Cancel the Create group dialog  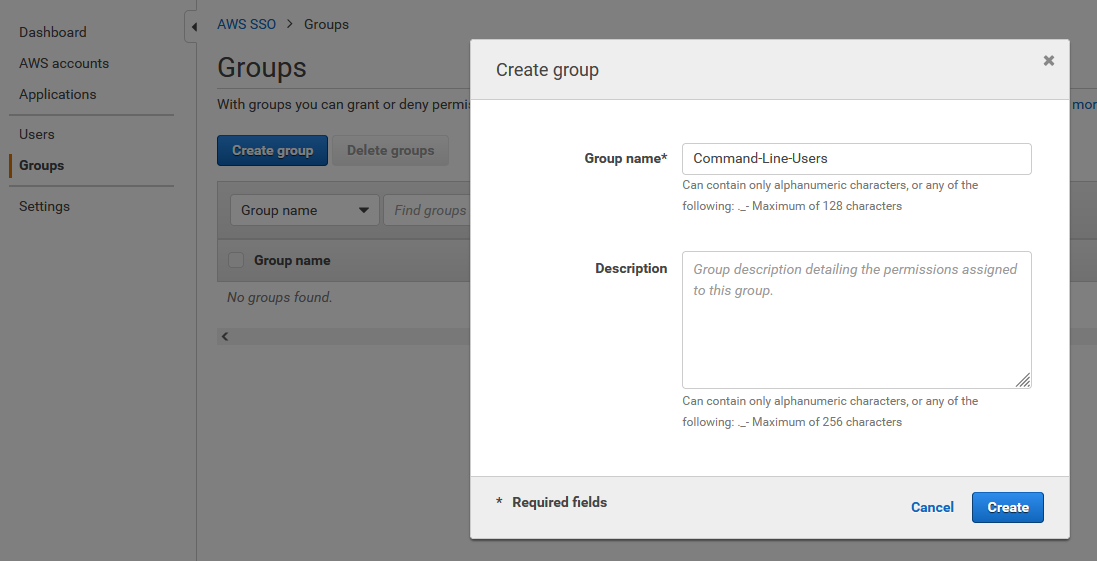click(932, 507)
